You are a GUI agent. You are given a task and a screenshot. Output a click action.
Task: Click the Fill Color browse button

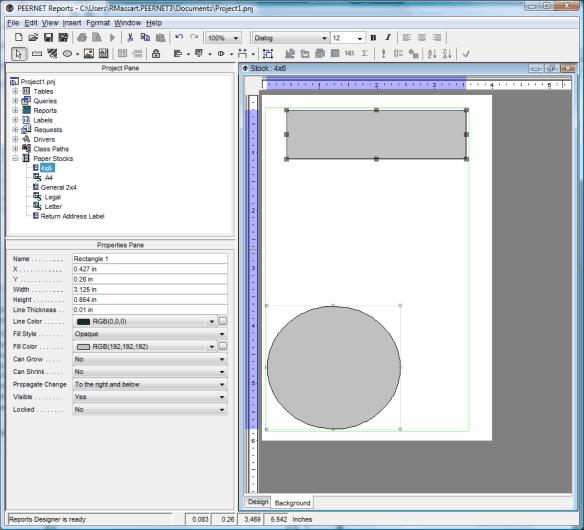pos(223,346)
